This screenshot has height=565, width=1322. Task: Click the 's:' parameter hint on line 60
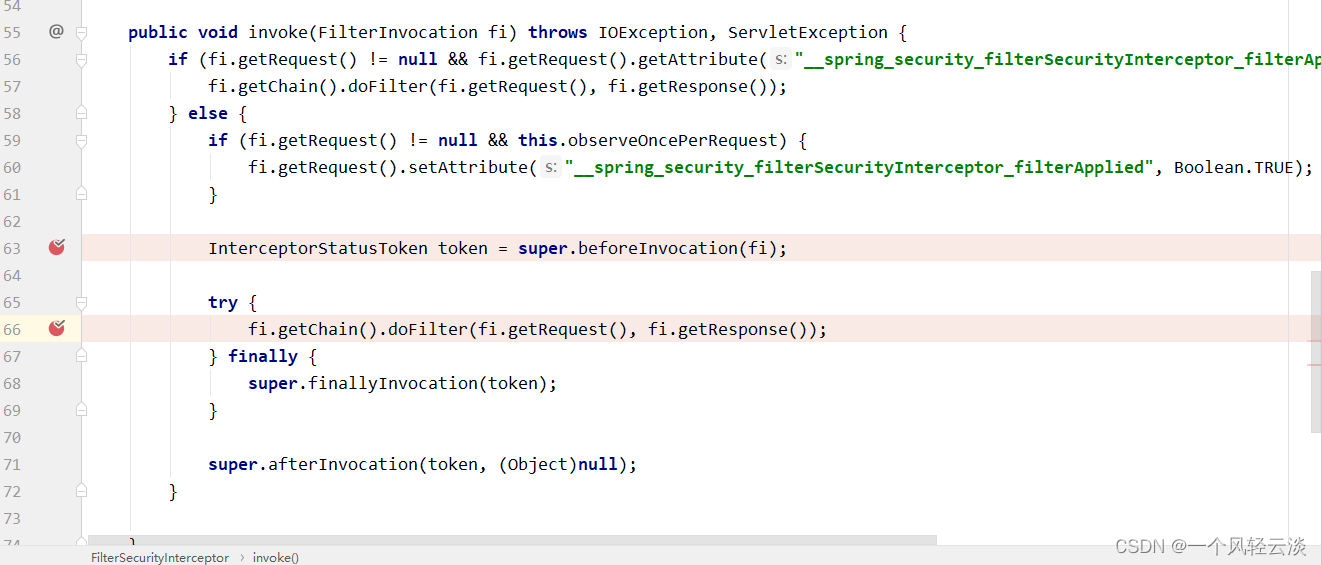click(x=551, y=168)
